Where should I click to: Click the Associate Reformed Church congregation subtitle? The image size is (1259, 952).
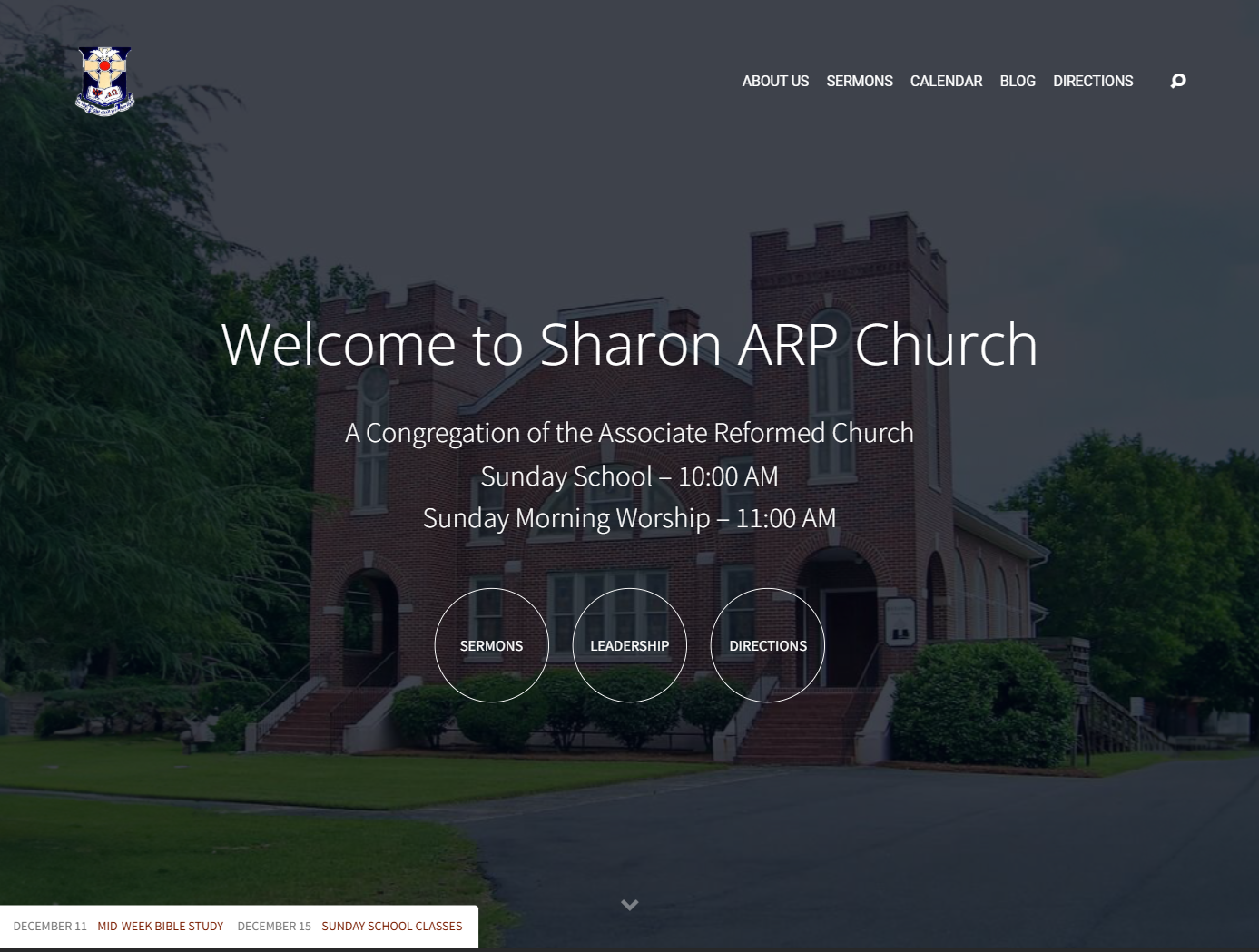pyautogui.click(x=629, y=433)
